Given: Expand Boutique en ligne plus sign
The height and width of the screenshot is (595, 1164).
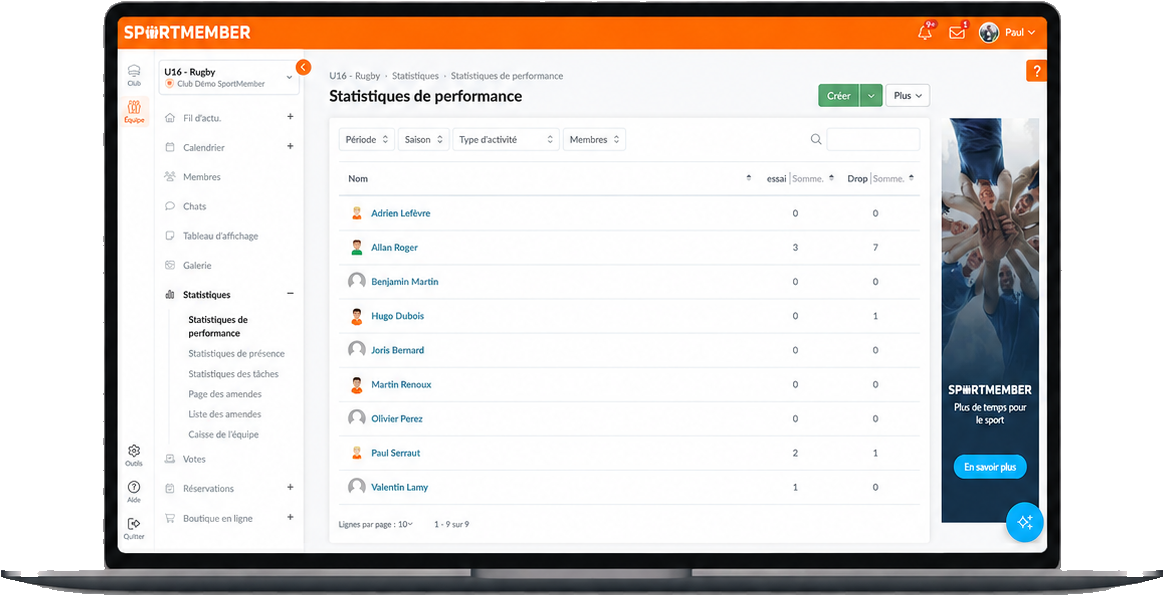Looking at the screenshot, I should click(290, 518).
